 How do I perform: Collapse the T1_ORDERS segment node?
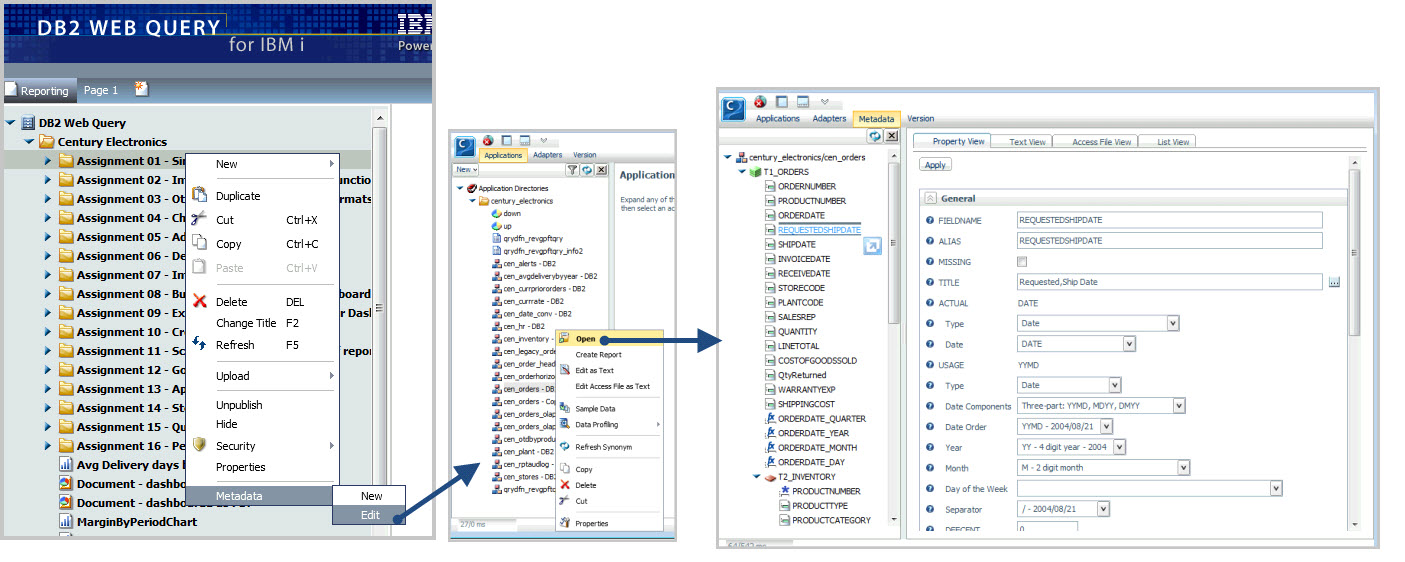pos(742,172)
